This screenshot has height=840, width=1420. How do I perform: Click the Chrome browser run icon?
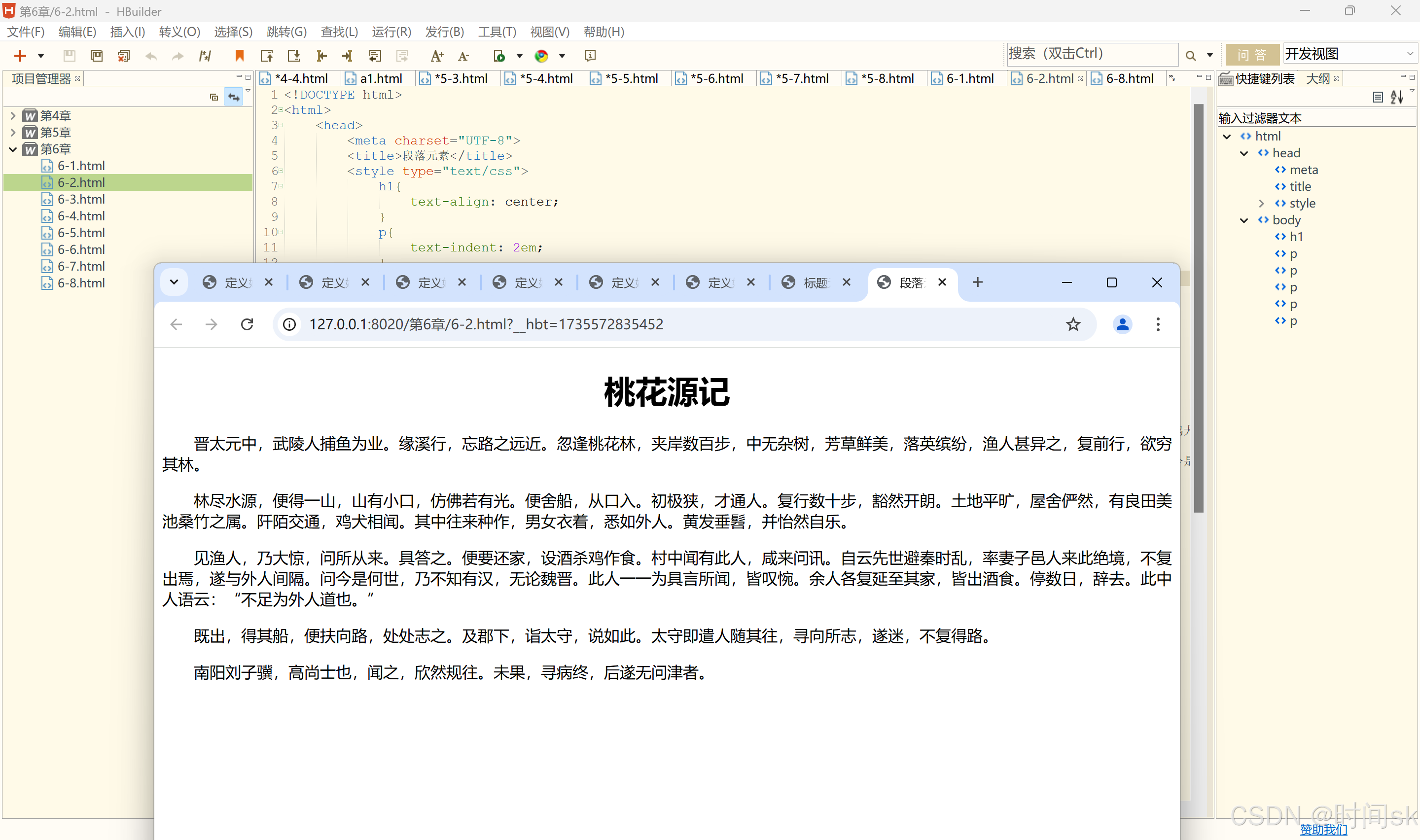(x=542, y=56)
